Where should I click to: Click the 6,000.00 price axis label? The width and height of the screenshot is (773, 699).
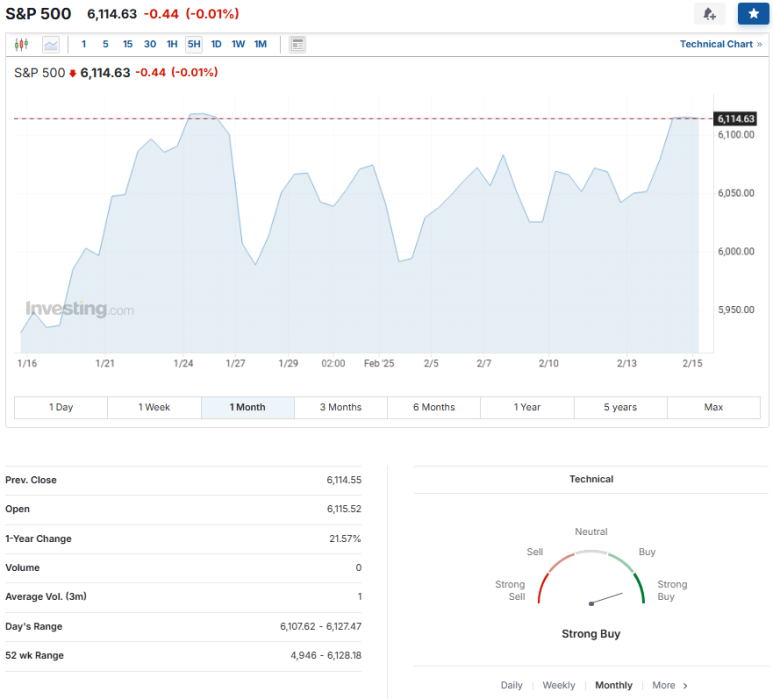[736, 251]
